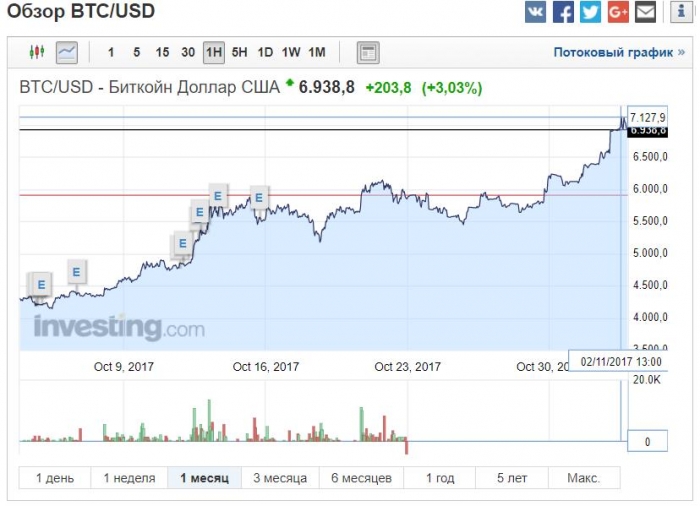This screenshot has height=506, width=700.
Task: Set interval to 5H
Action: click(239, 52)
